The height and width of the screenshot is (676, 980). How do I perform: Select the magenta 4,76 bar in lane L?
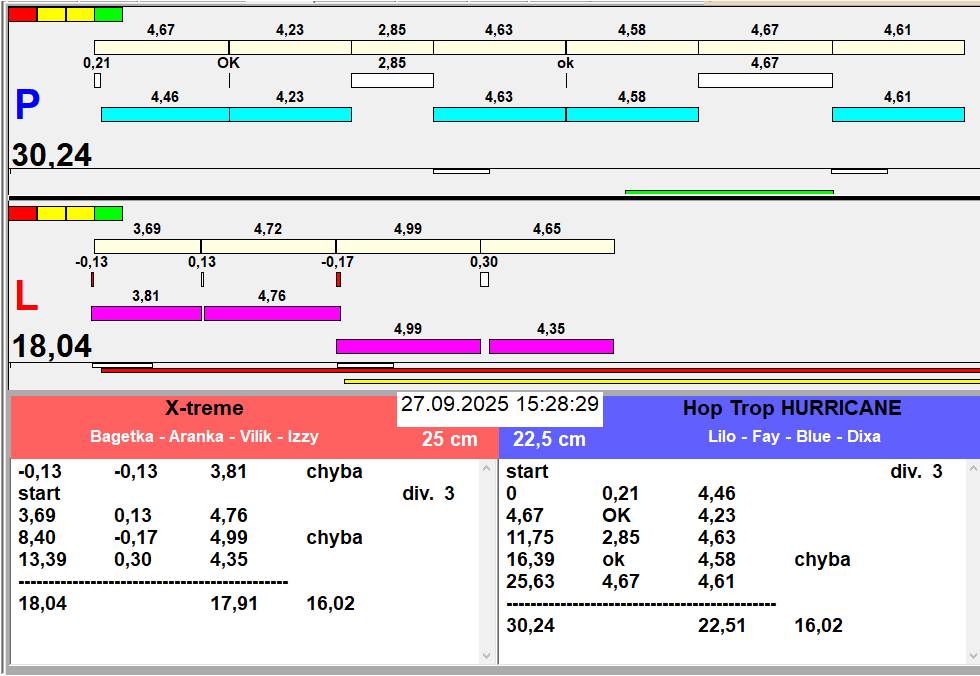pos(272,314)
